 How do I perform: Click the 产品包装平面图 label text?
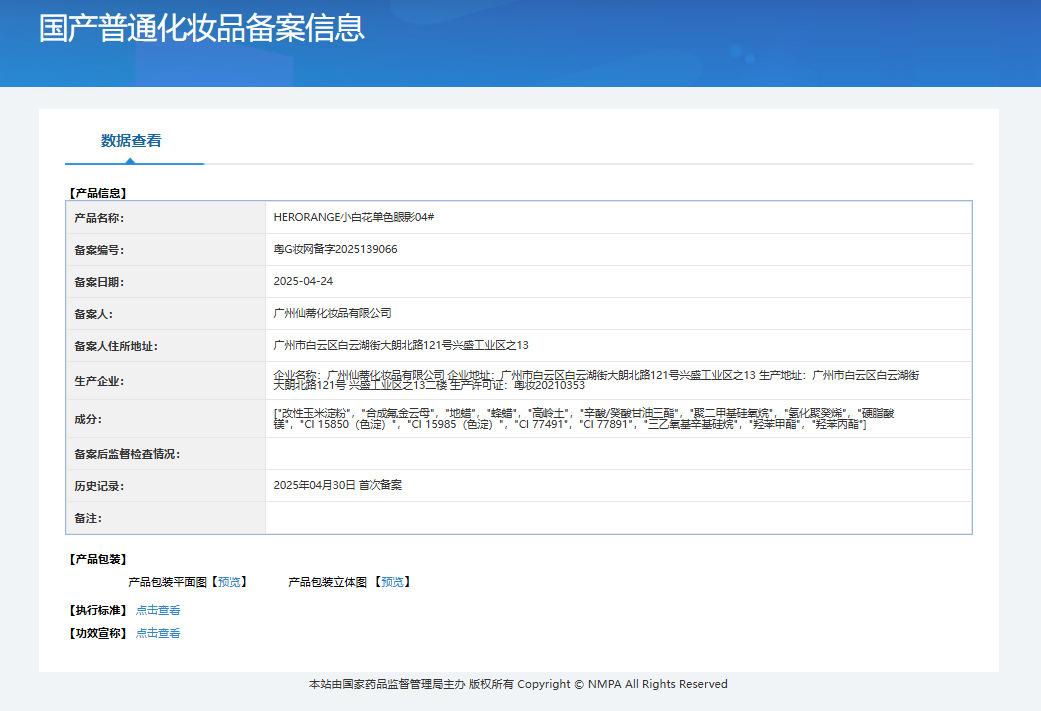coord(167,582)
